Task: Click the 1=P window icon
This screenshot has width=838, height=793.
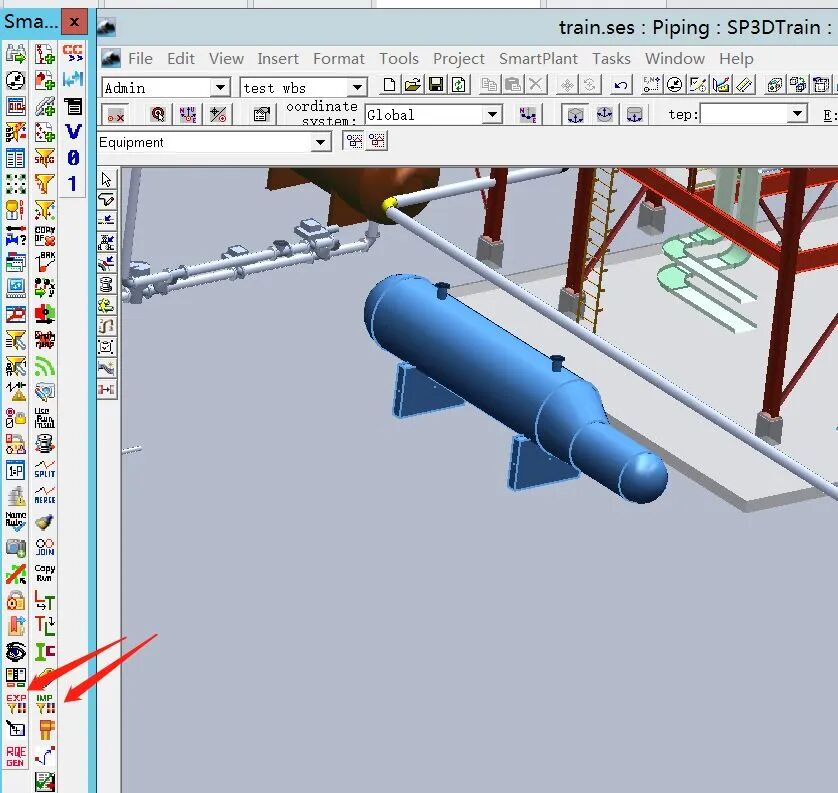Action: (x=16, y=470)
